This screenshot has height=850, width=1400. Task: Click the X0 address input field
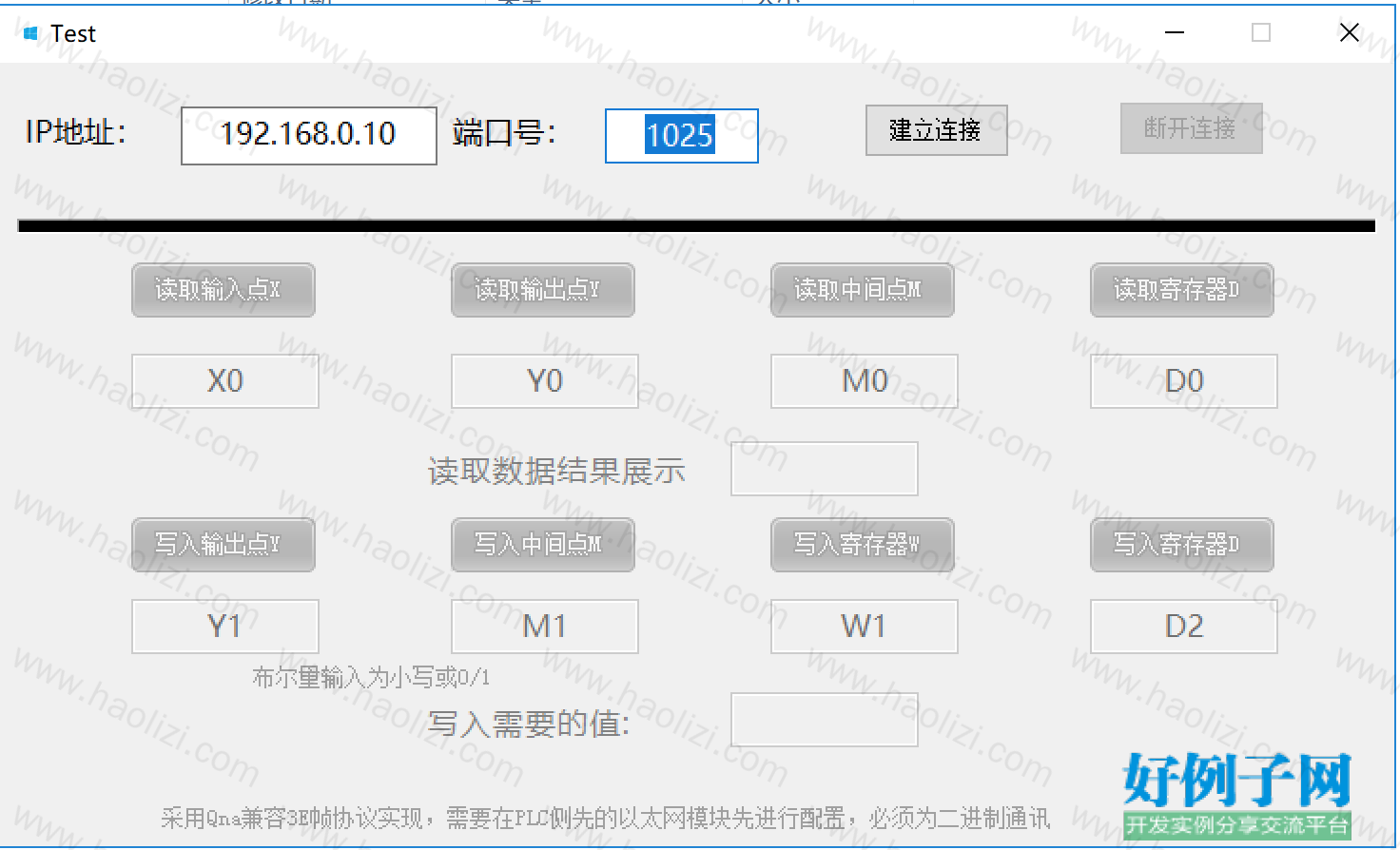click(x=225, y=381)
